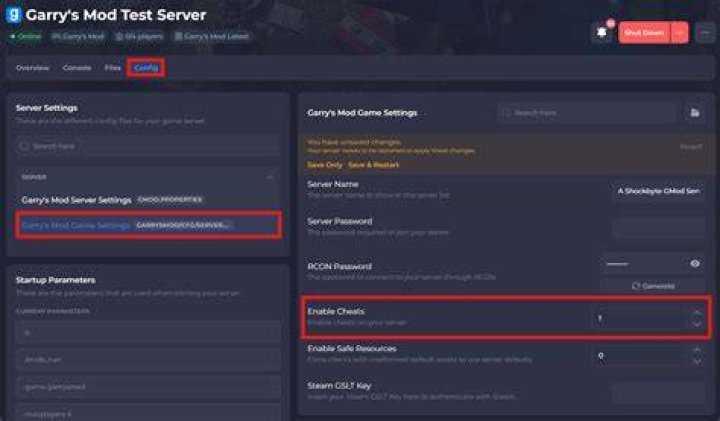Viewport: 720px width, 421px height.
Task: Edit the Server Name field
Action: pyautogui.click(x=658, y=191)
